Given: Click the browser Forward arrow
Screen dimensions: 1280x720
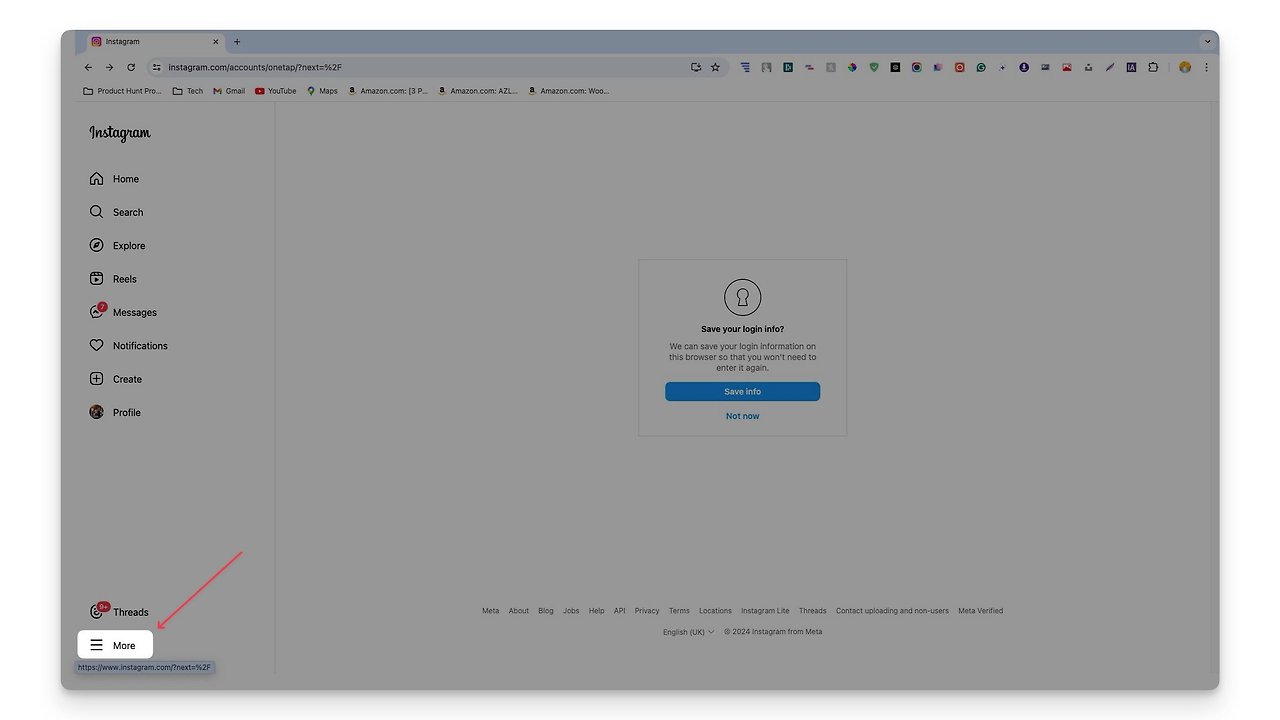Looking at the screenshot, I should [109, 67].
